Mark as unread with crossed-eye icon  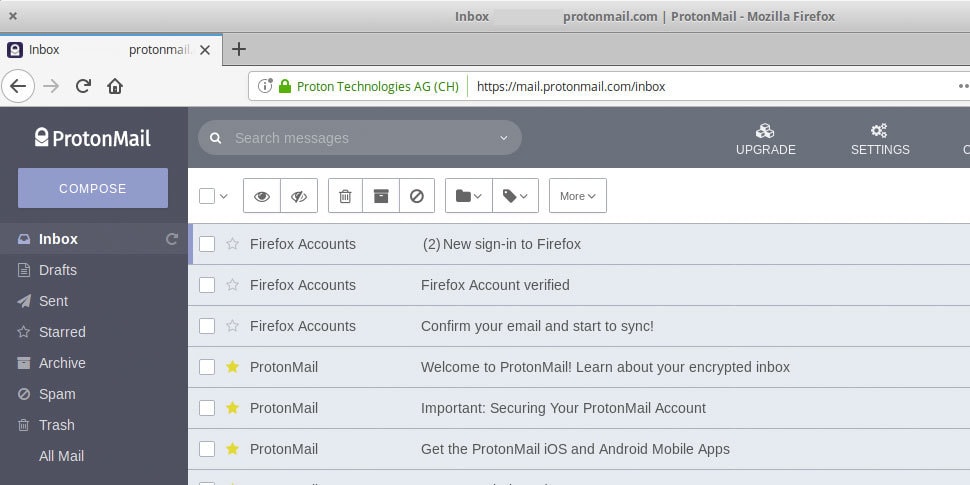click(299, 196)
